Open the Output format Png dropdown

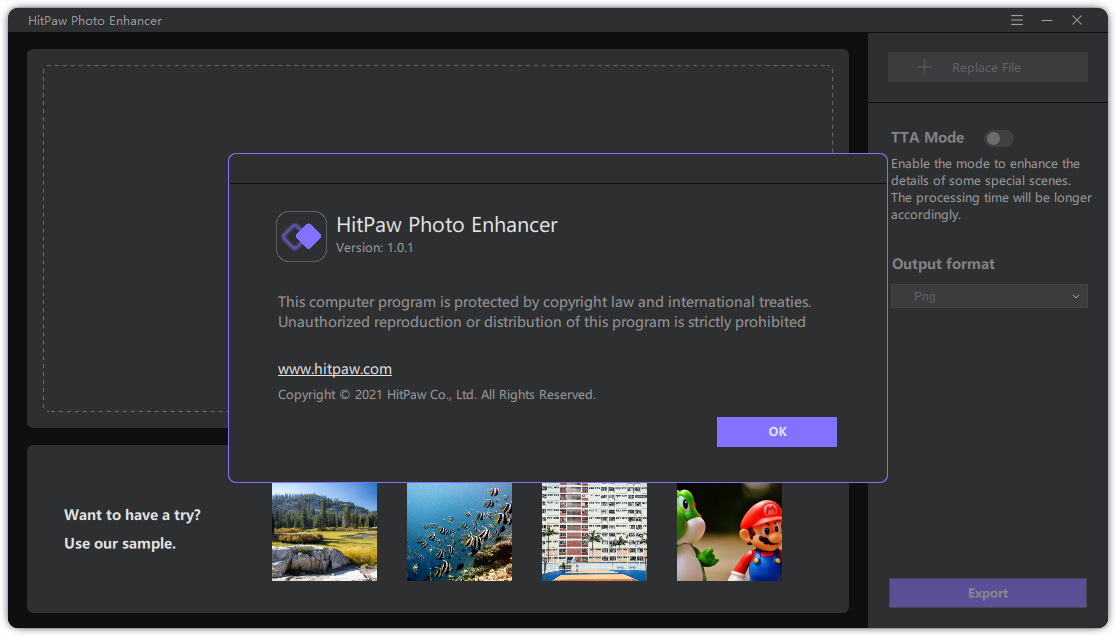coord(988,296)
